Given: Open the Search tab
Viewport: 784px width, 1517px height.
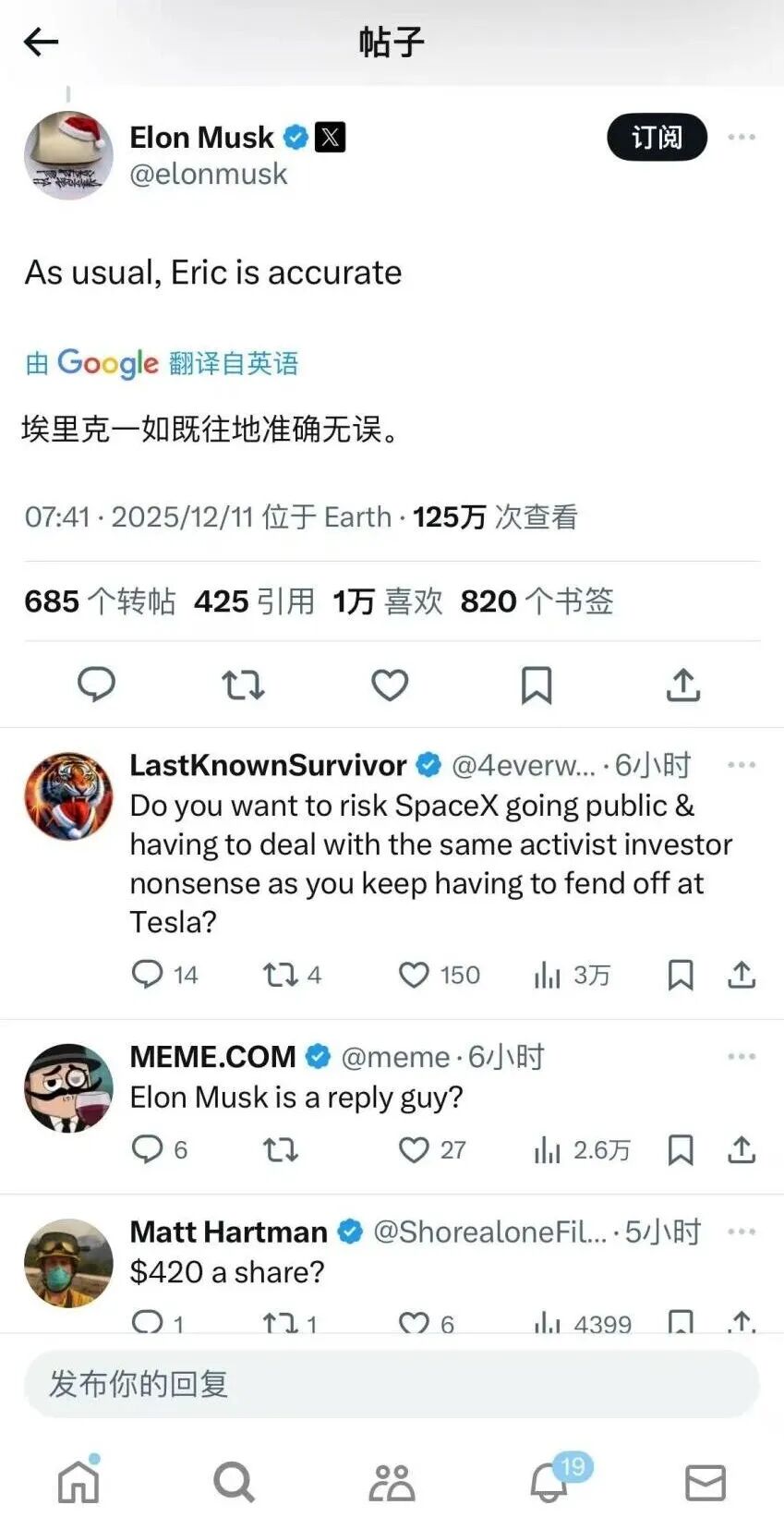Looking at the screenshot, I should click(234, 1481).
